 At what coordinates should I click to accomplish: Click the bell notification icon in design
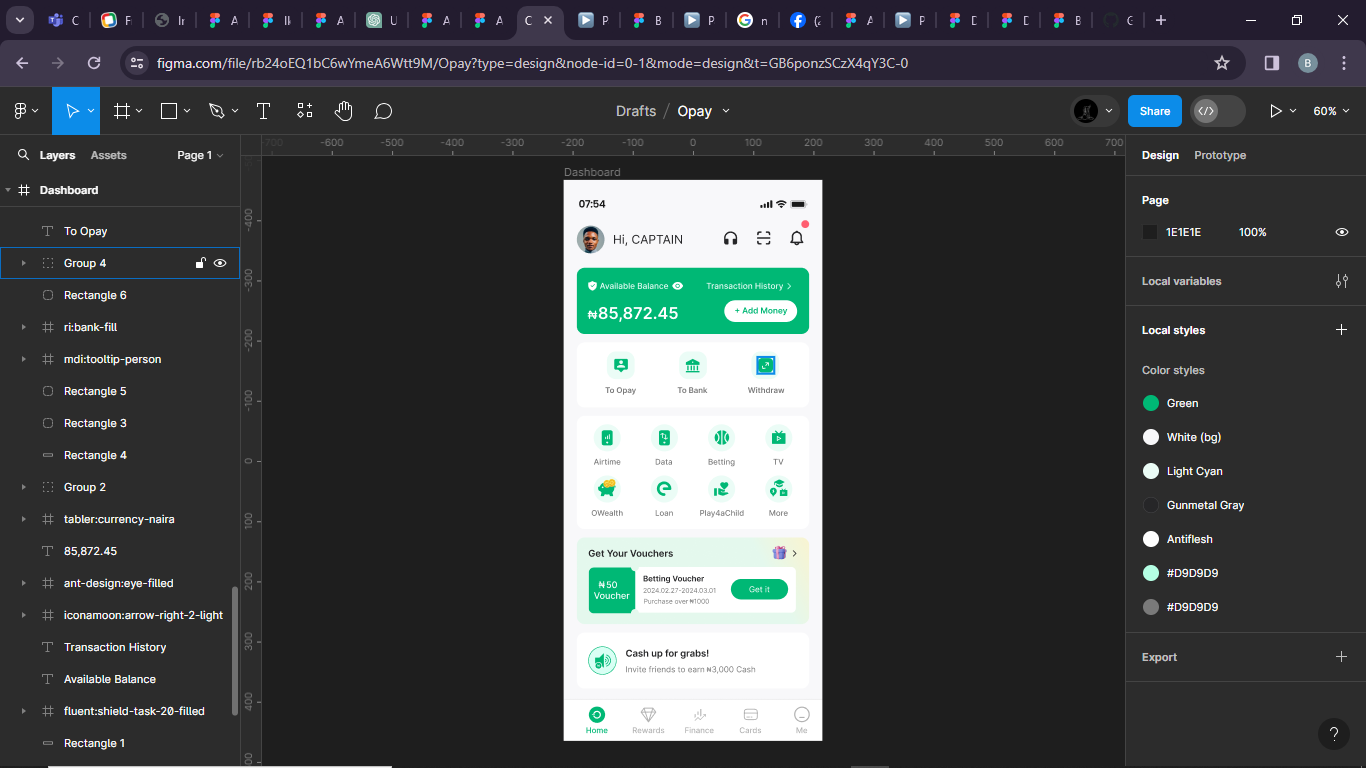click(797, 238)
